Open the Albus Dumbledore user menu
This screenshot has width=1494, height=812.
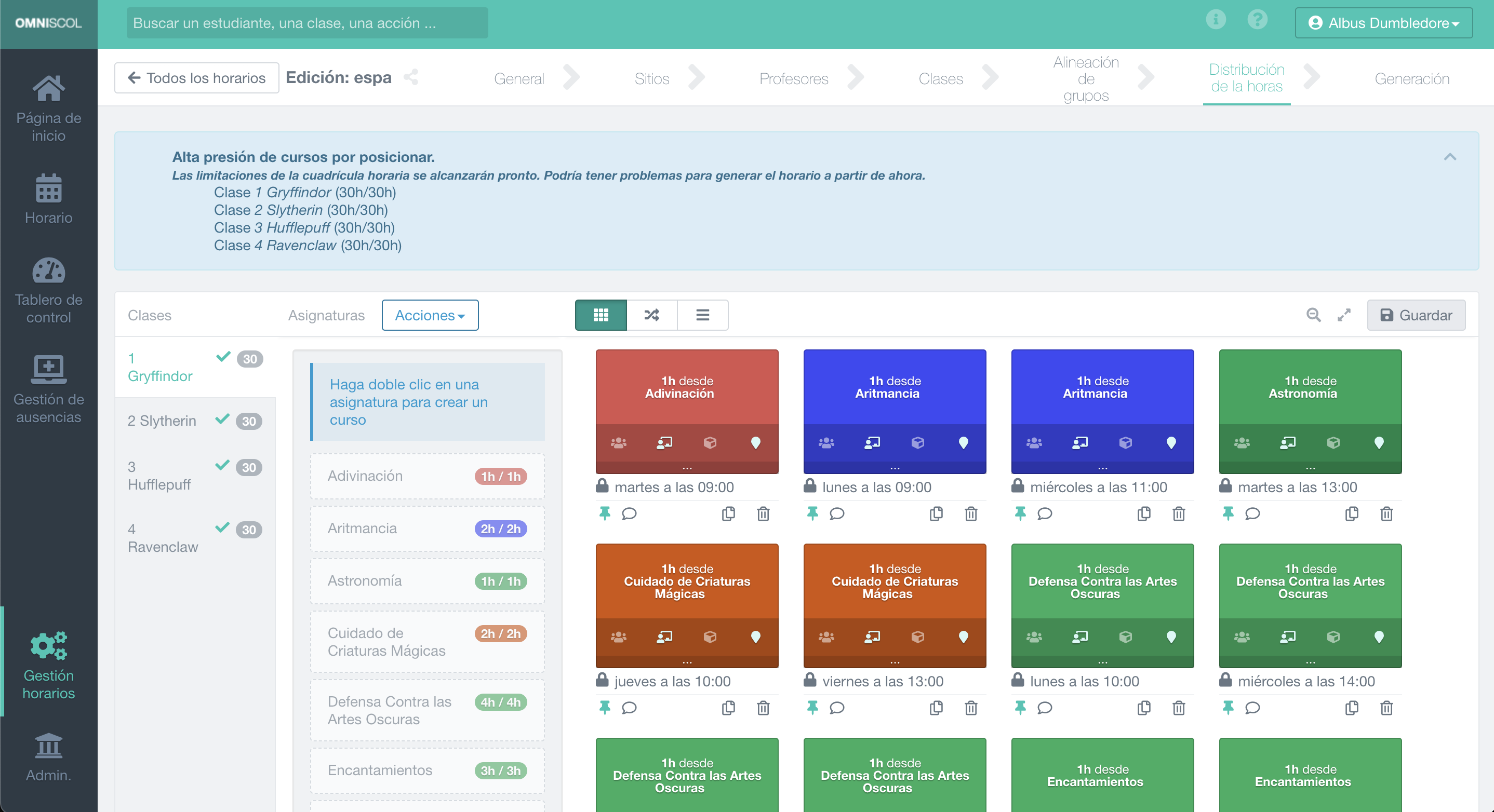point(1383,23)
